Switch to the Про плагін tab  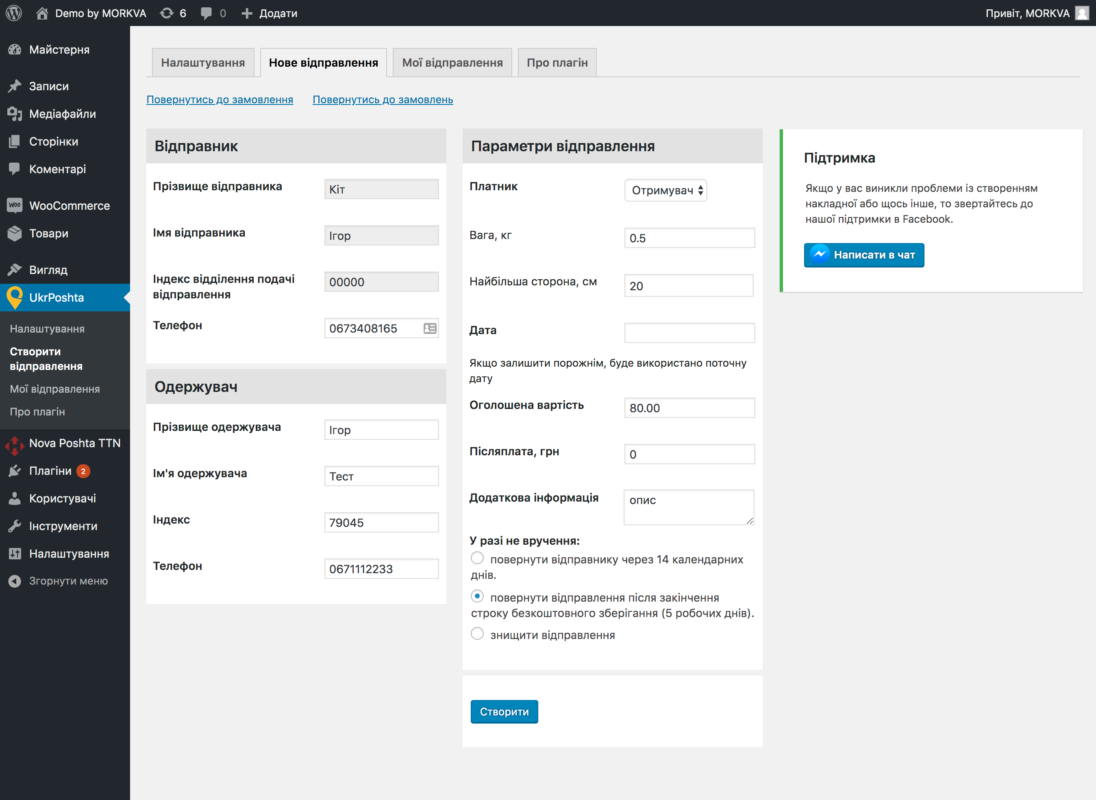(x=557, y=62)
